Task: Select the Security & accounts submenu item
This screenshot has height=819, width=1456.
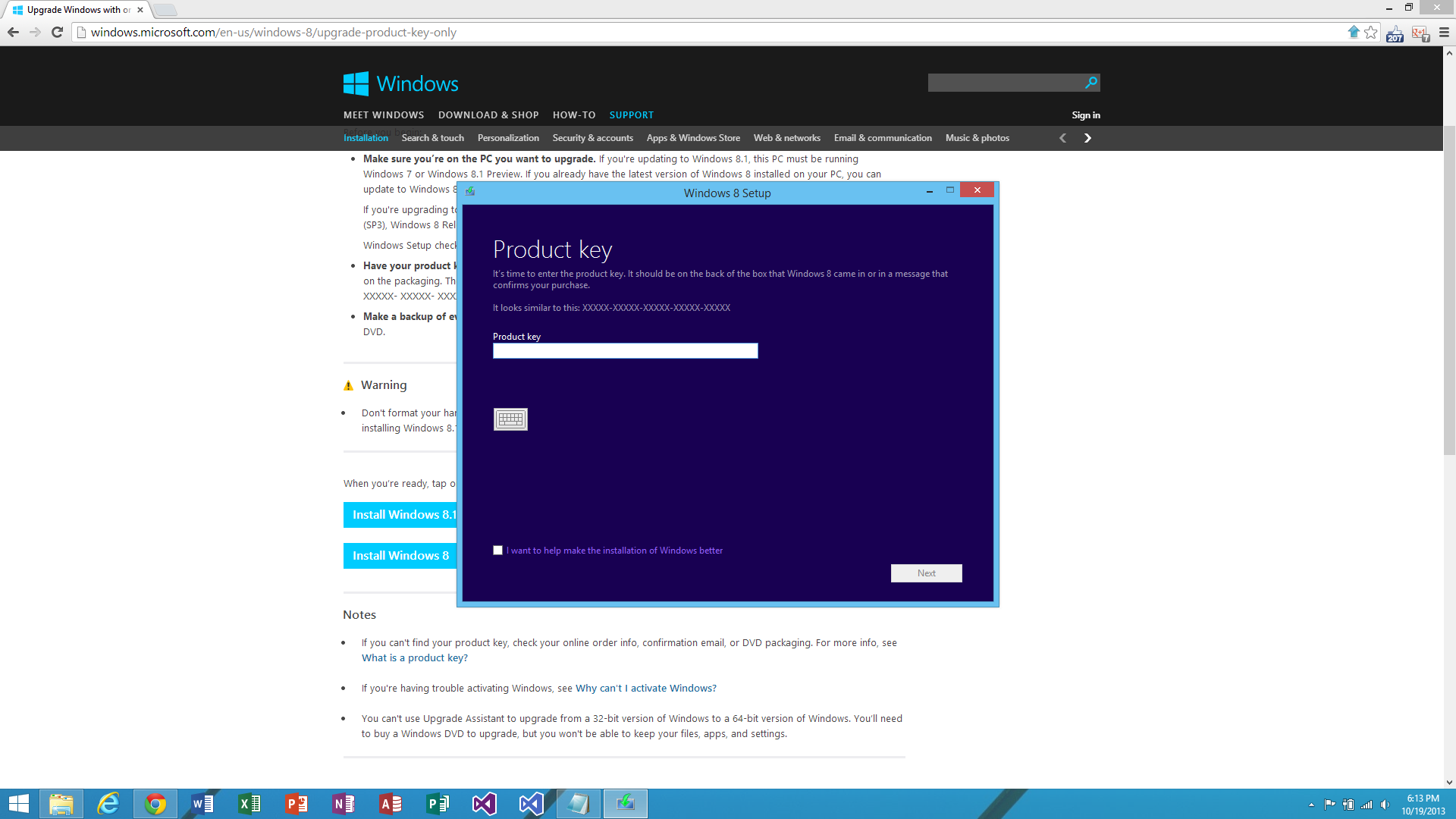Action: tap(592, 138)
